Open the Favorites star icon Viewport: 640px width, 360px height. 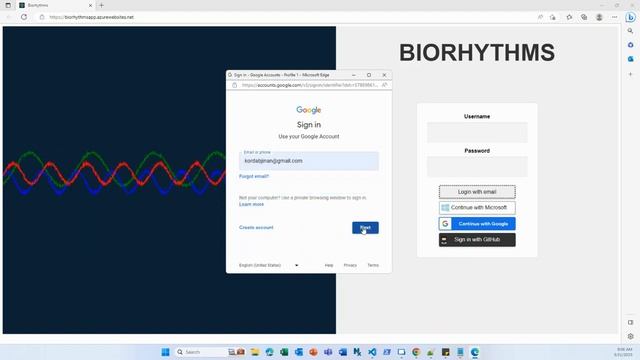569,17
